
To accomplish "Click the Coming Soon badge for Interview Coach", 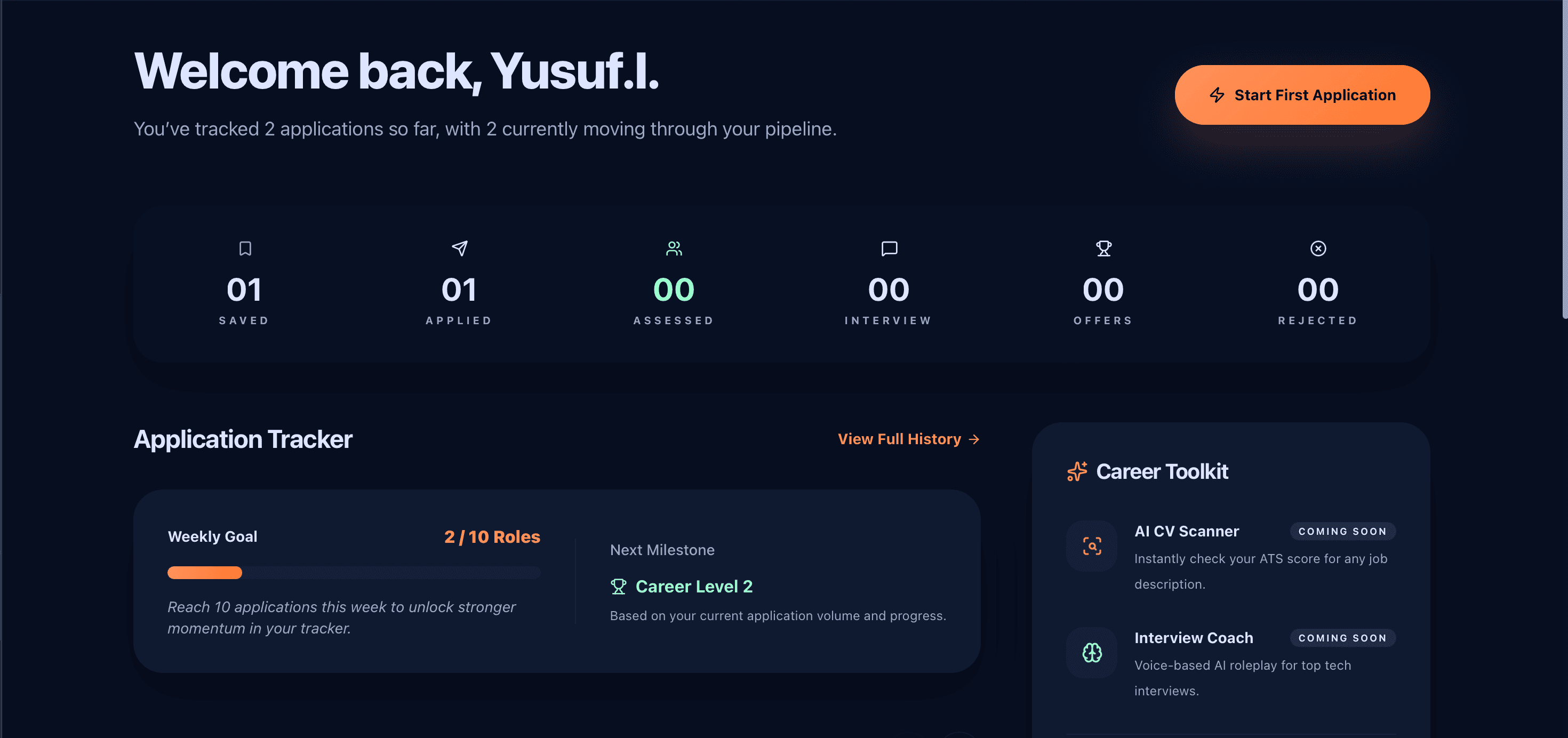I will point(1342,638).
